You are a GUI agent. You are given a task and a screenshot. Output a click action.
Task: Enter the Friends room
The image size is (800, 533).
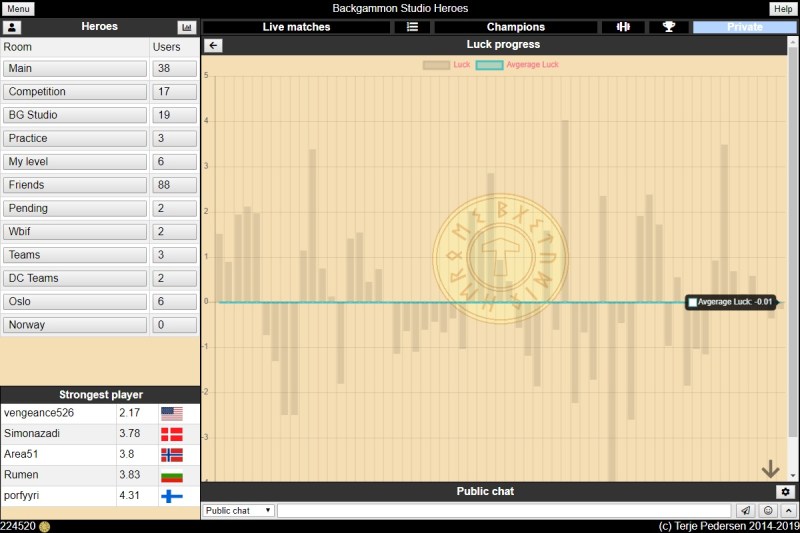point(74,185)
